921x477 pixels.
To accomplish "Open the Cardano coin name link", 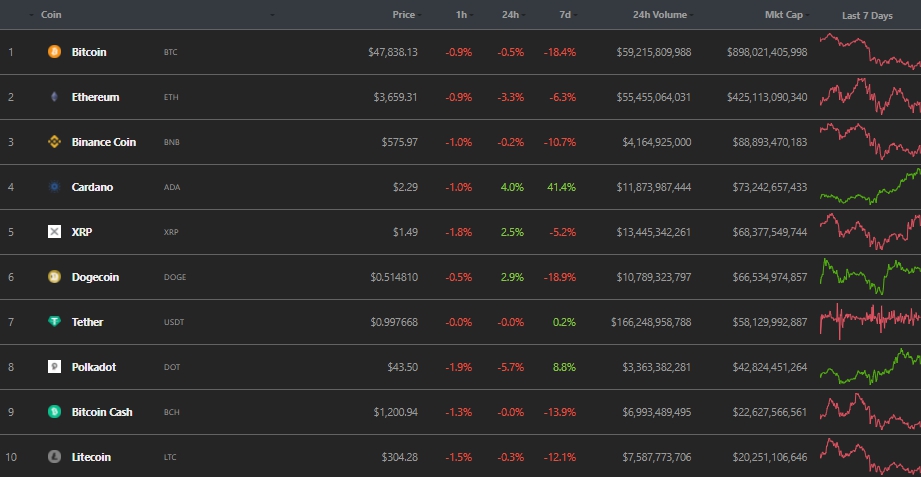I will [x=92, y=187].
